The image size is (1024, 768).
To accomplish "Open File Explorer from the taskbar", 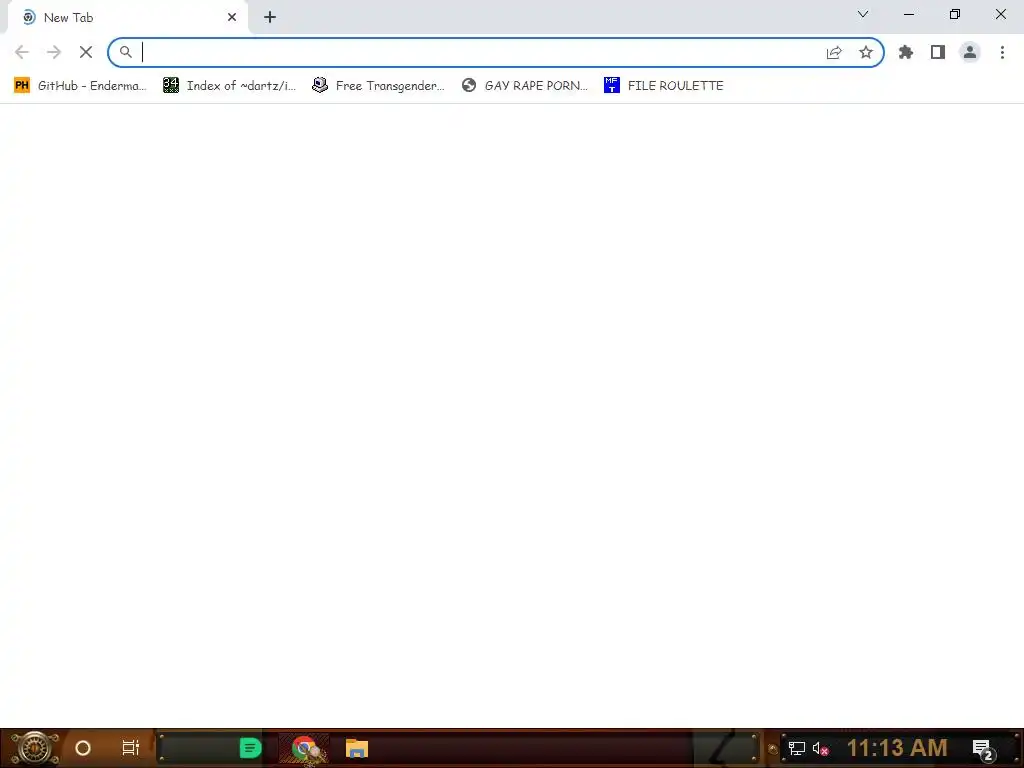I will pos(357,748).
